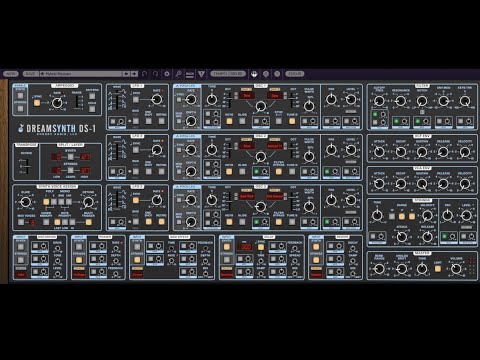The height and width of the screenshot is (360, 480).
Task: Open the OSC 2 wave B selector
Action: 275,146
